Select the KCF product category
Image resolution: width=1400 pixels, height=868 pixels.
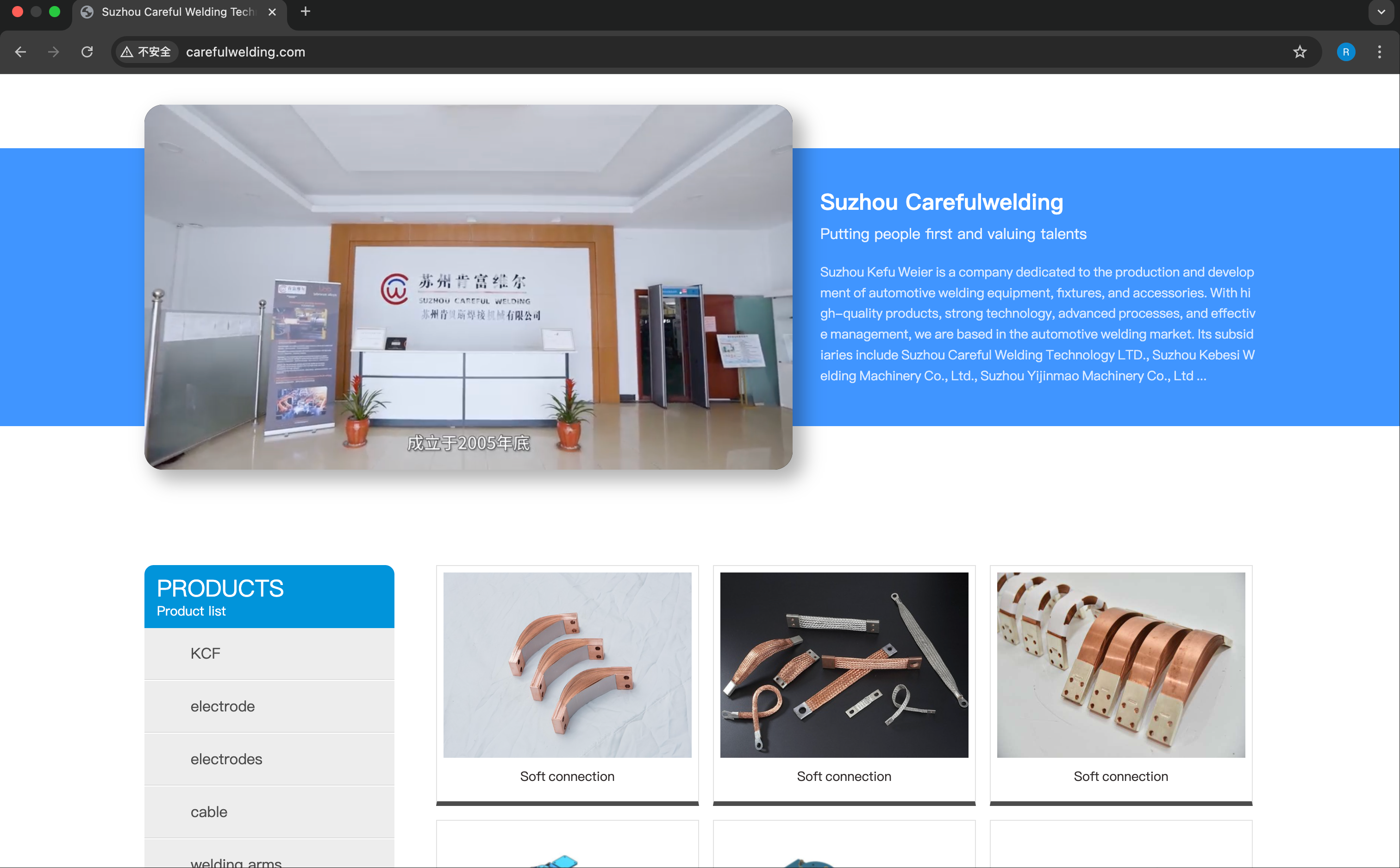click(x=269, y=653)
